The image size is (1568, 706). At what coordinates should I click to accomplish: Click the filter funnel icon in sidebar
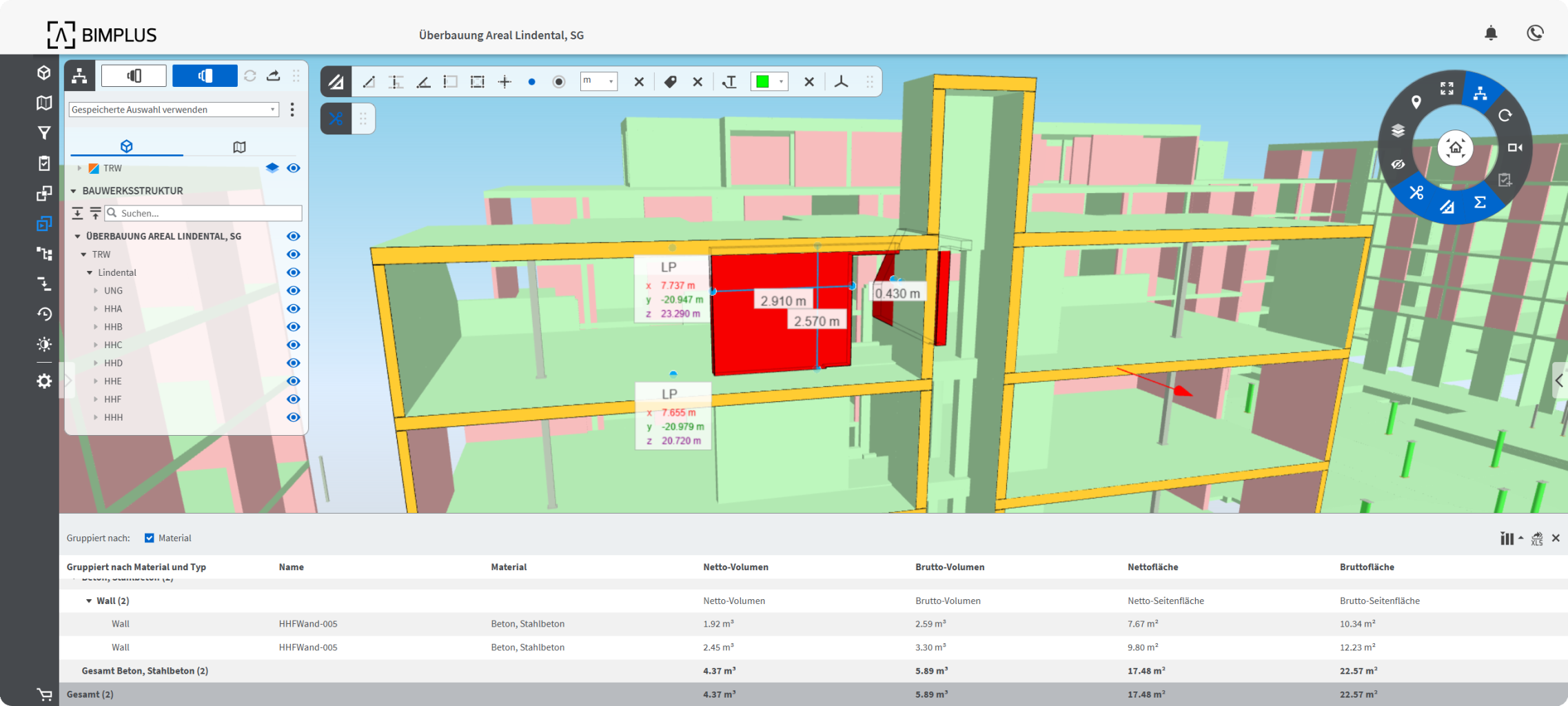point(44,133)
